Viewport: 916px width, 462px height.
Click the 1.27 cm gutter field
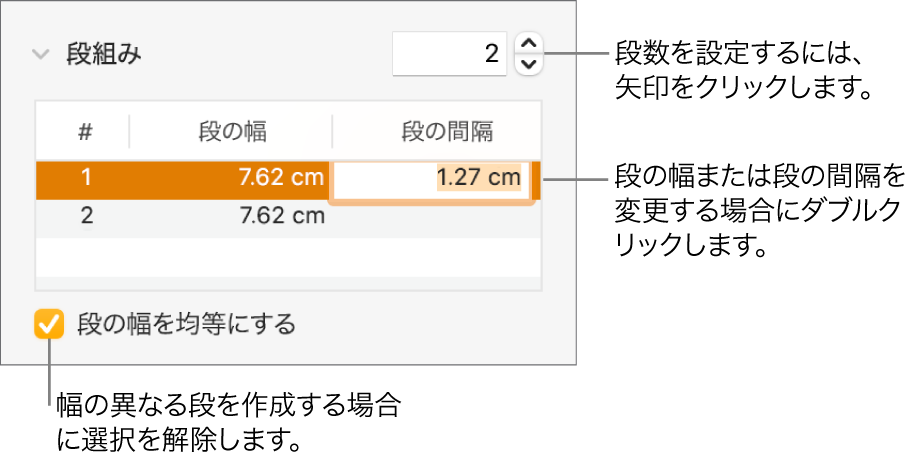tap(431, 179)
